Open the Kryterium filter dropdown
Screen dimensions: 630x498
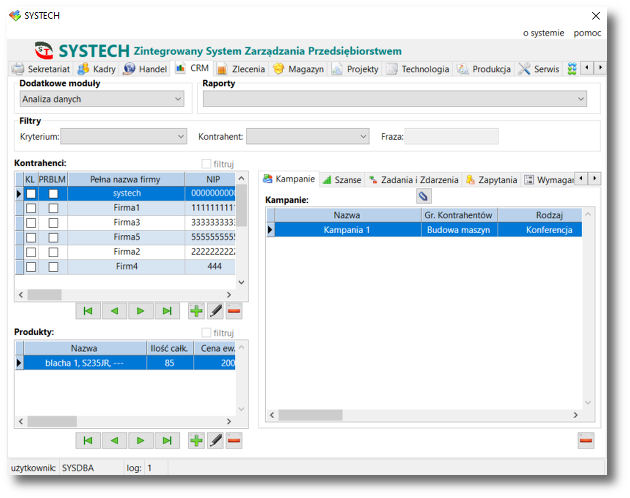coord(124,137)
